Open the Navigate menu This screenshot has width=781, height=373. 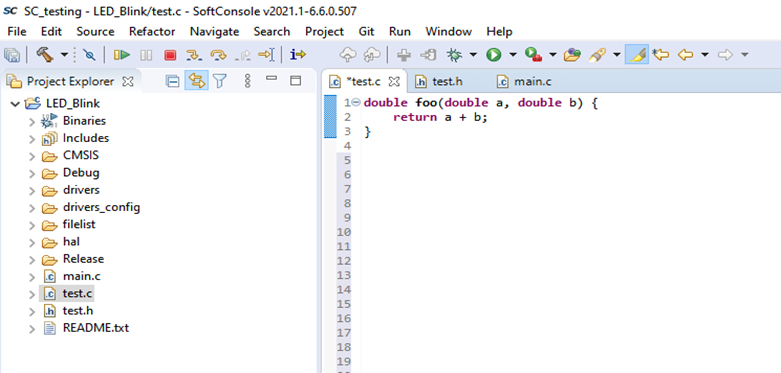(x=214, y=31)
